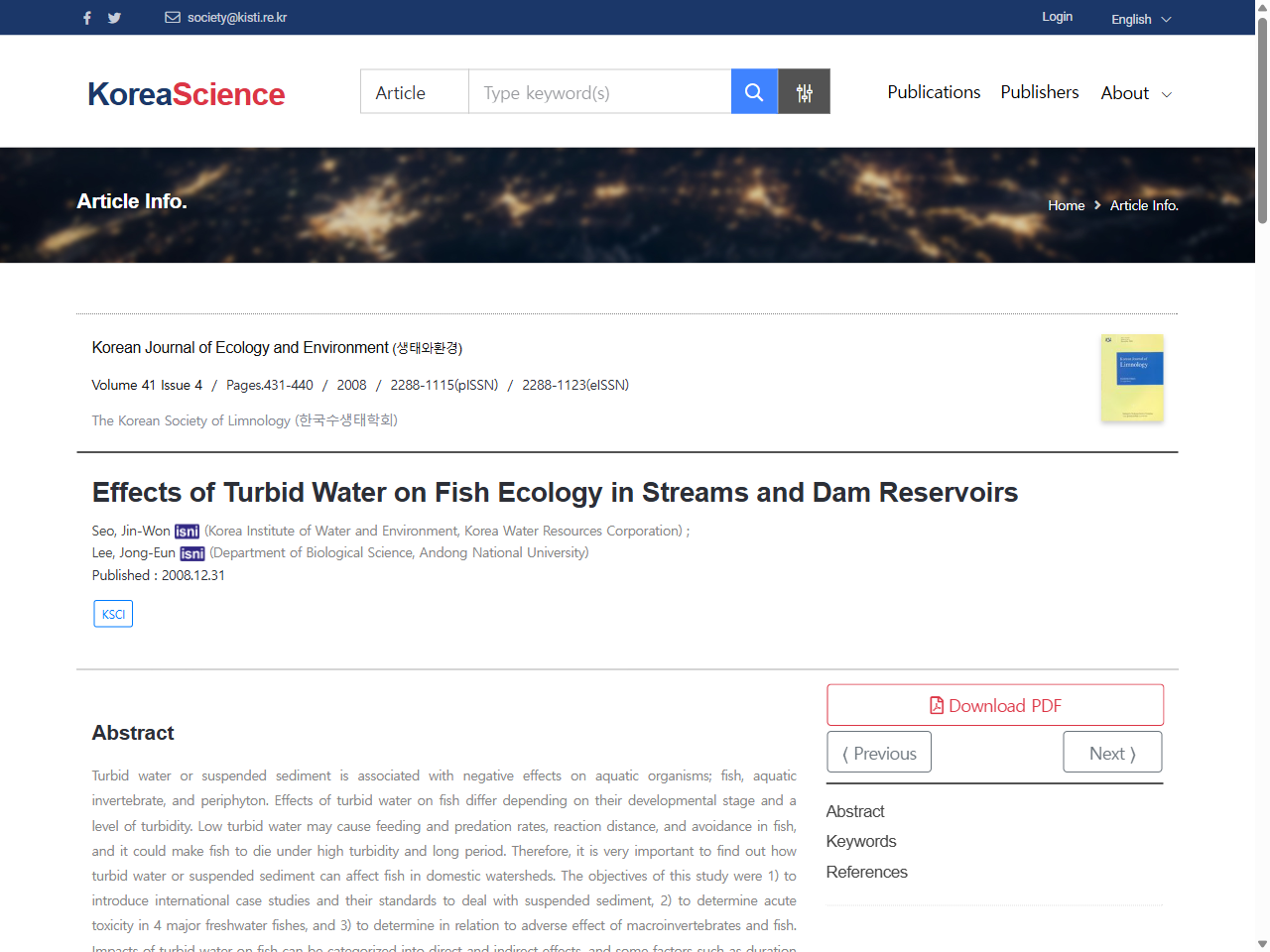Click the search magnifier icon
Viewport: 1270px width, 952px height.
[754, 91]
